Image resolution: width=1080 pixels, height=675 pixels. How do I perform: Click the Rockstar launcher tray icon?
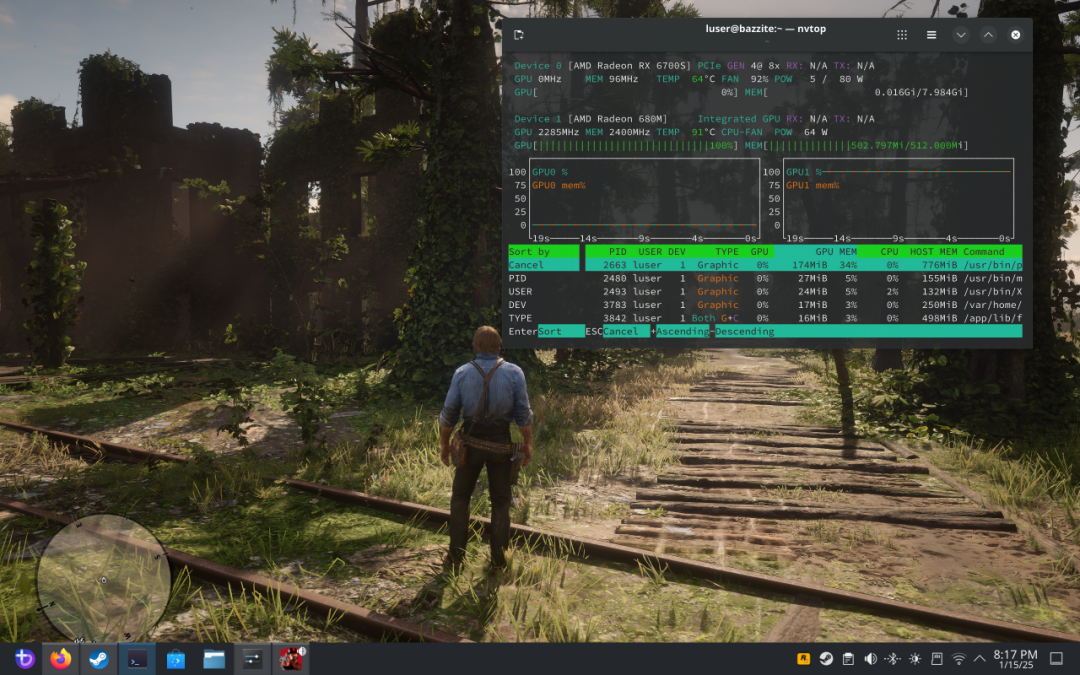[803, 659]
